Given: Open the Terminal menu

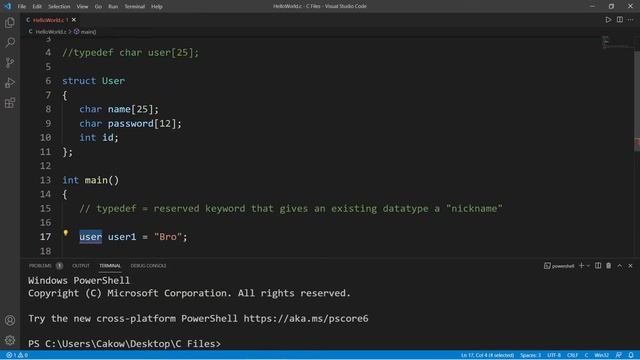Looking at the screenshot, I should [135, 6].
